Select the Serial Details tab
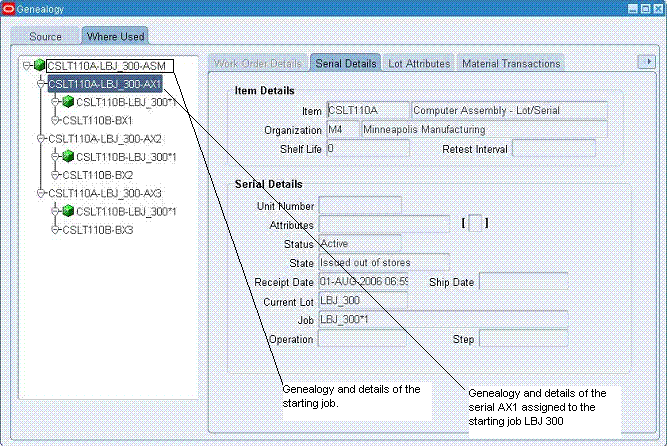Image resolution: width=667 pixels, height=446 pixels. click(x=346, y=63)
